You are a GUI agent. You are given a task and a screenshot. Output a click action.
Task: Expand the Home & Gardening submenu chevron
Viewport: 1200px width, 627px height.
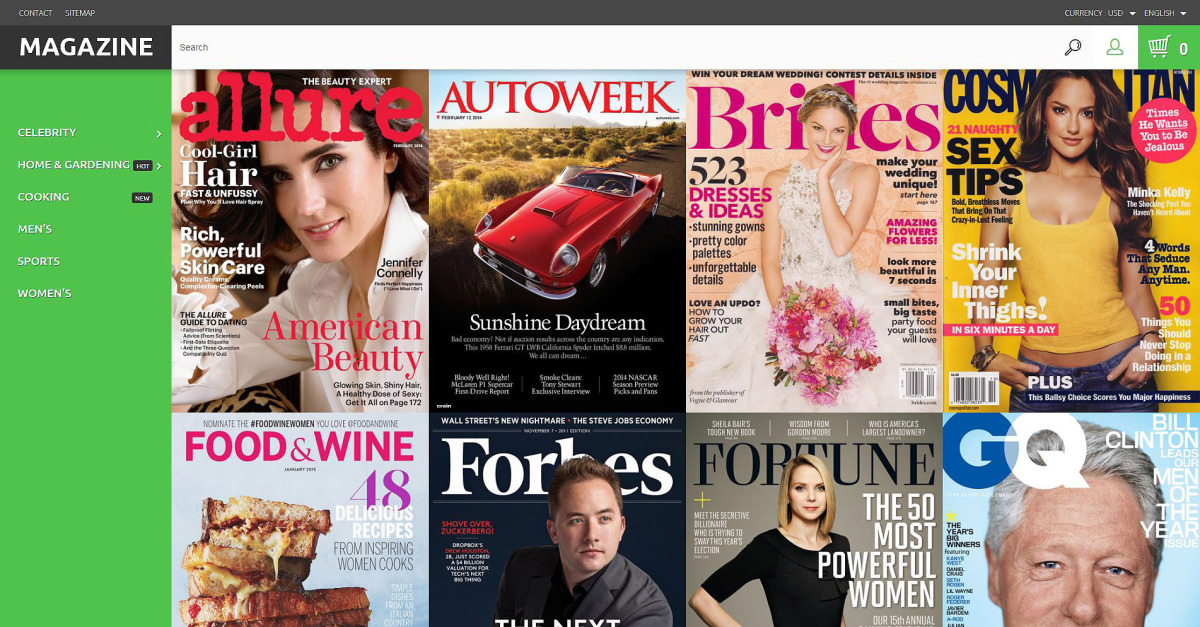click(x=159, y=165)
